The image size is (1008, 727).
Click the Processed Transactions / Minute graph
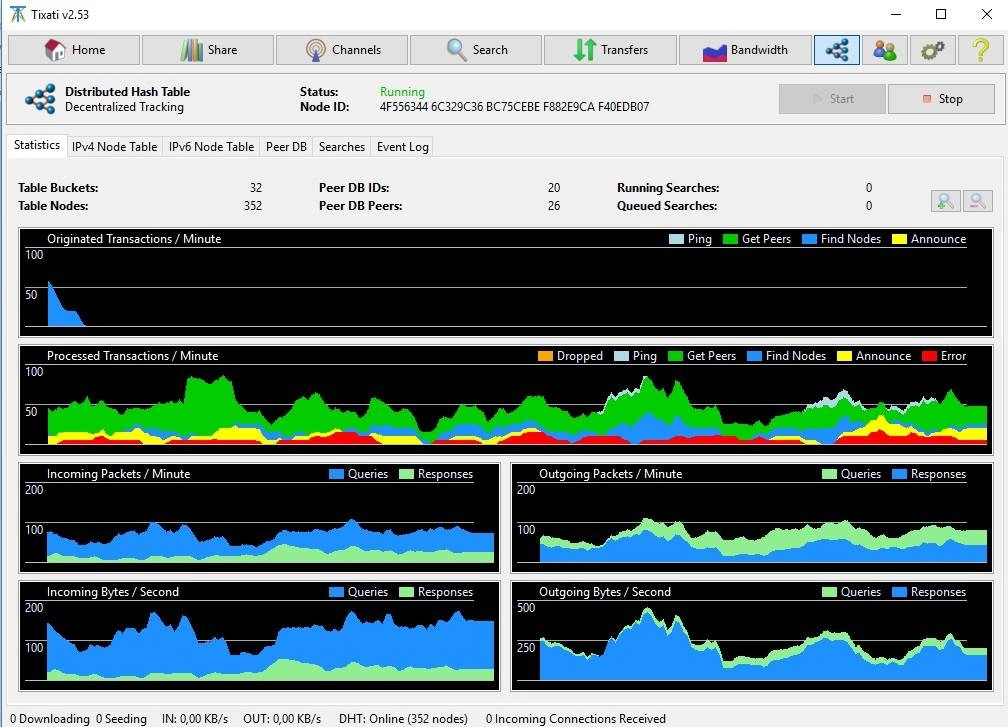coord(506,400)
